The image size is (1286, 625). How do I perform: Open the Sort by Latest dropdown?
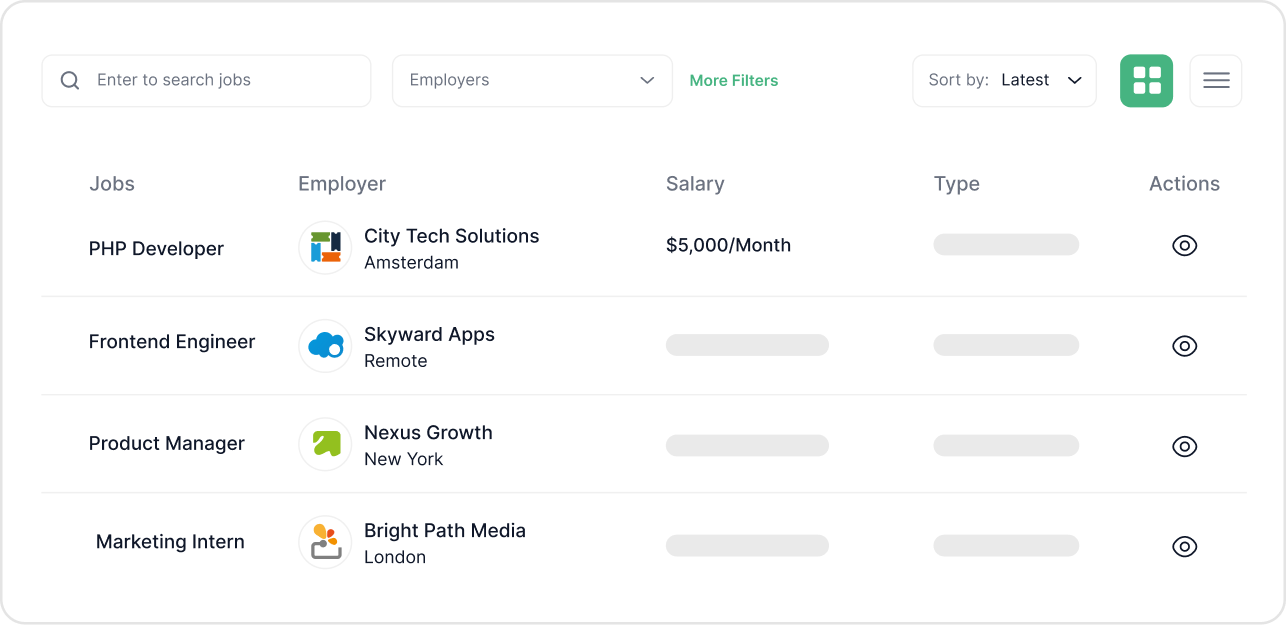(x=1004, y=81)
